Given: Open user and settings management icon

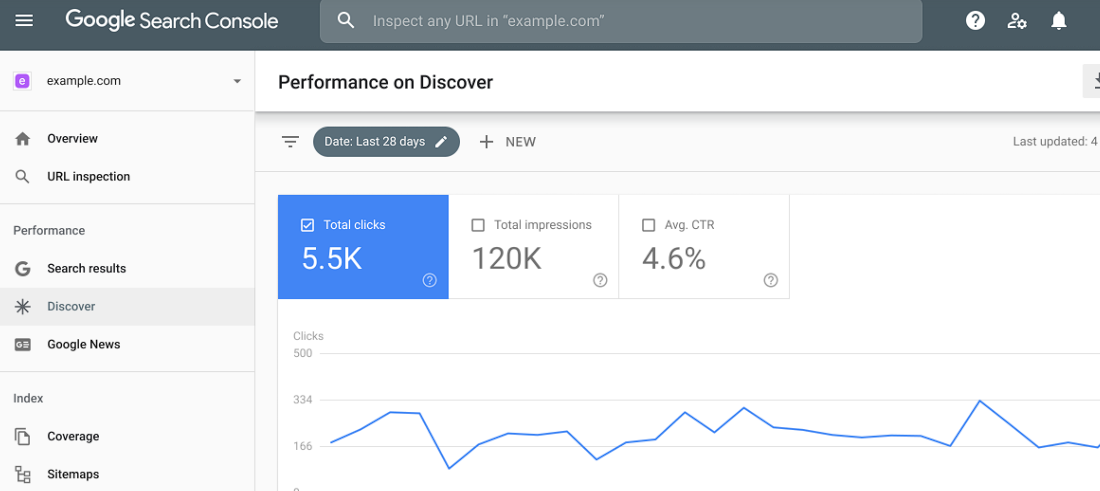Looking at the screenshot, I should coord(1017,21).
